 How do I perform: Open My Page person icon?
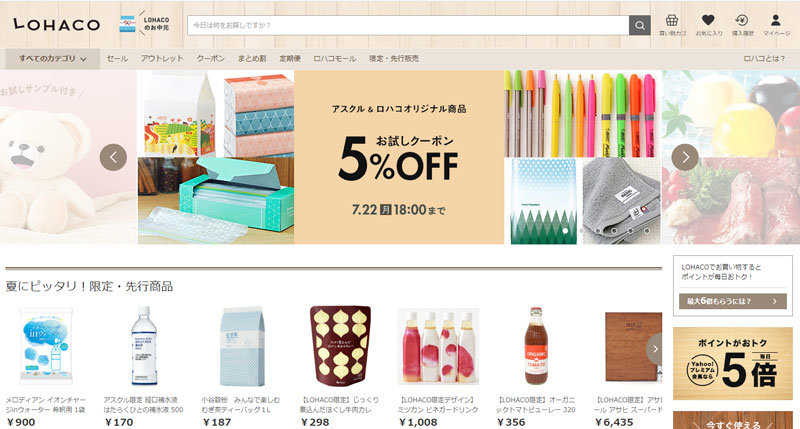pyautogui.click(x=776, y=25)
